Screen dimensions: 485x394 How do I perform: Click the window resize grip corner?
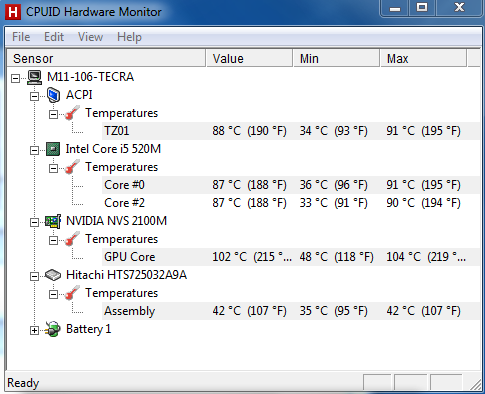476,384
